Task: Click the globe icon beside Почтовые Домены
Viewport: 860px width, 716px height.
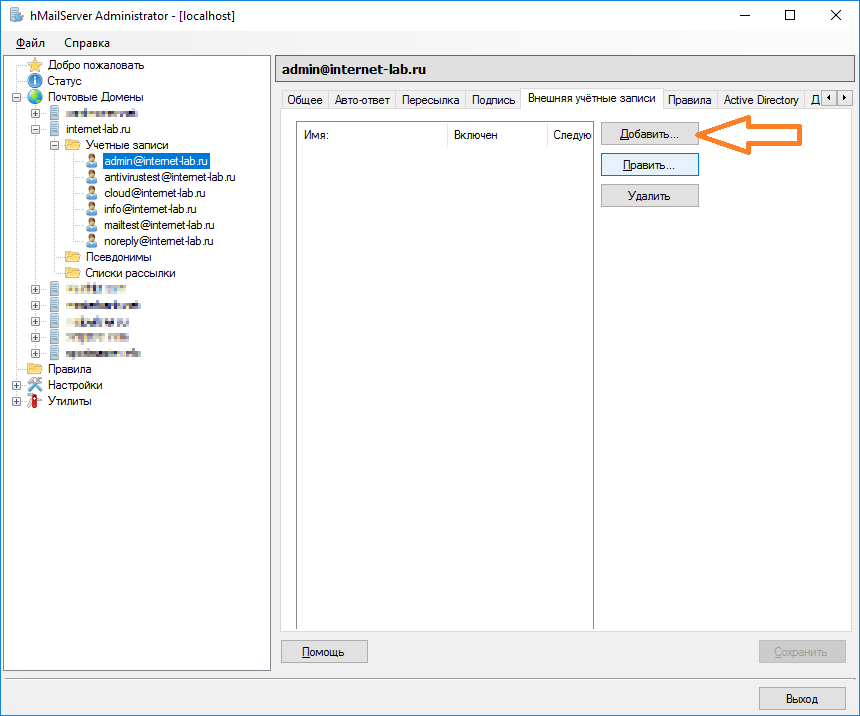Action: 35,97
